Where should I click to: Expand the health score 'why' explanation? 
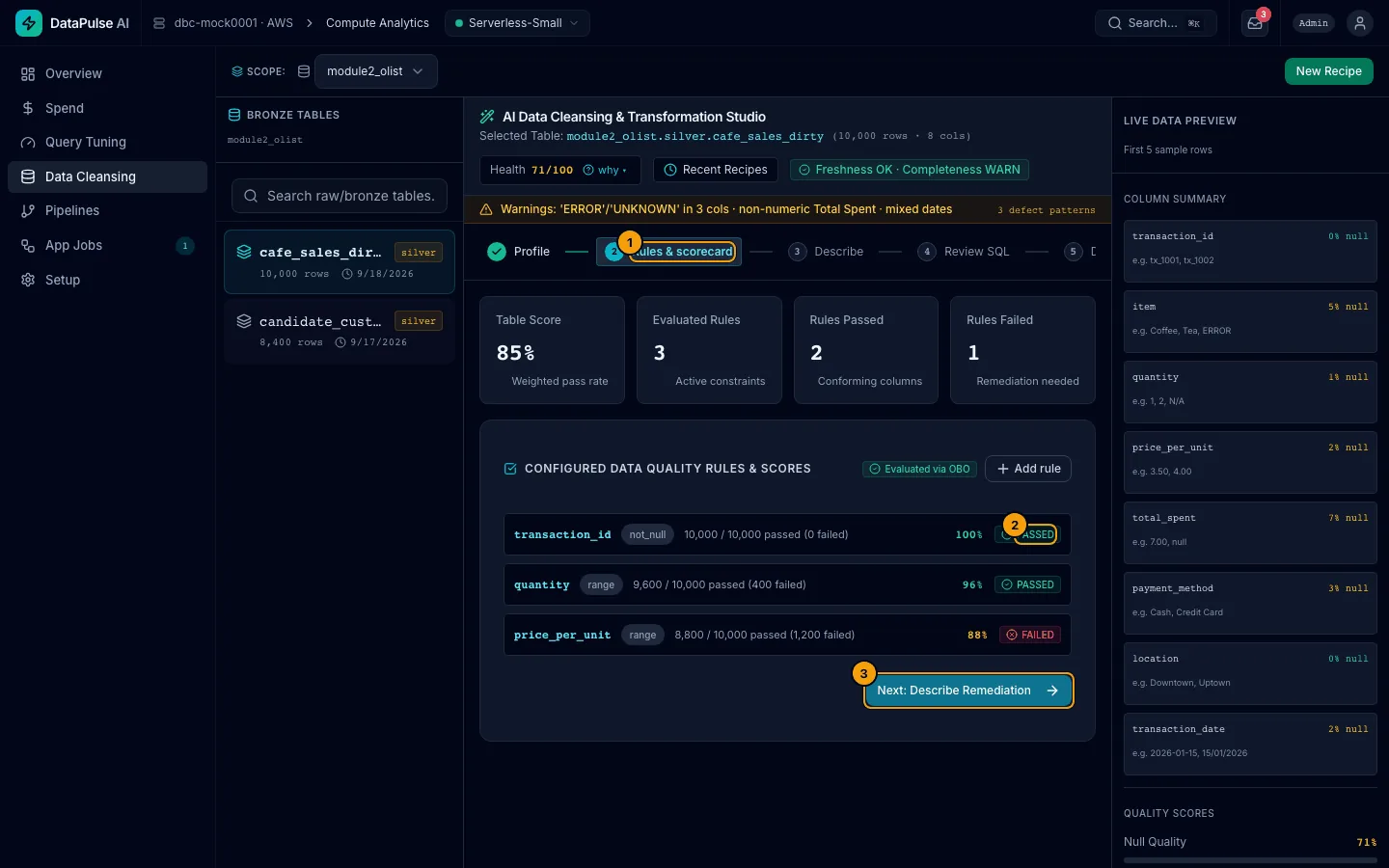605,171
